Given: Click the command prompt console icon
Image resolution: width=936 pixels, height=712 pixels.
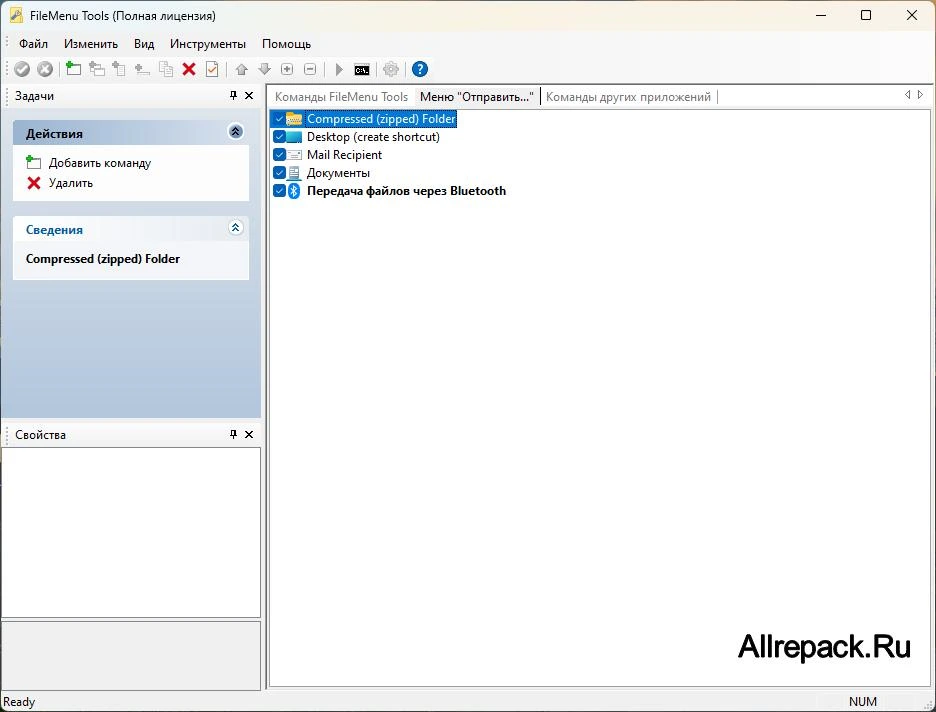Looking at the screenshot, I should [362, 70].
